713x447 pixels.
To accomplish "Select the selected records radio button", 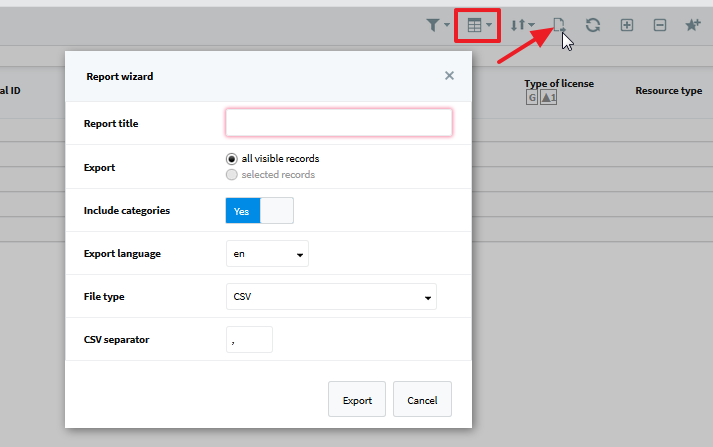I will coord(231,175).
